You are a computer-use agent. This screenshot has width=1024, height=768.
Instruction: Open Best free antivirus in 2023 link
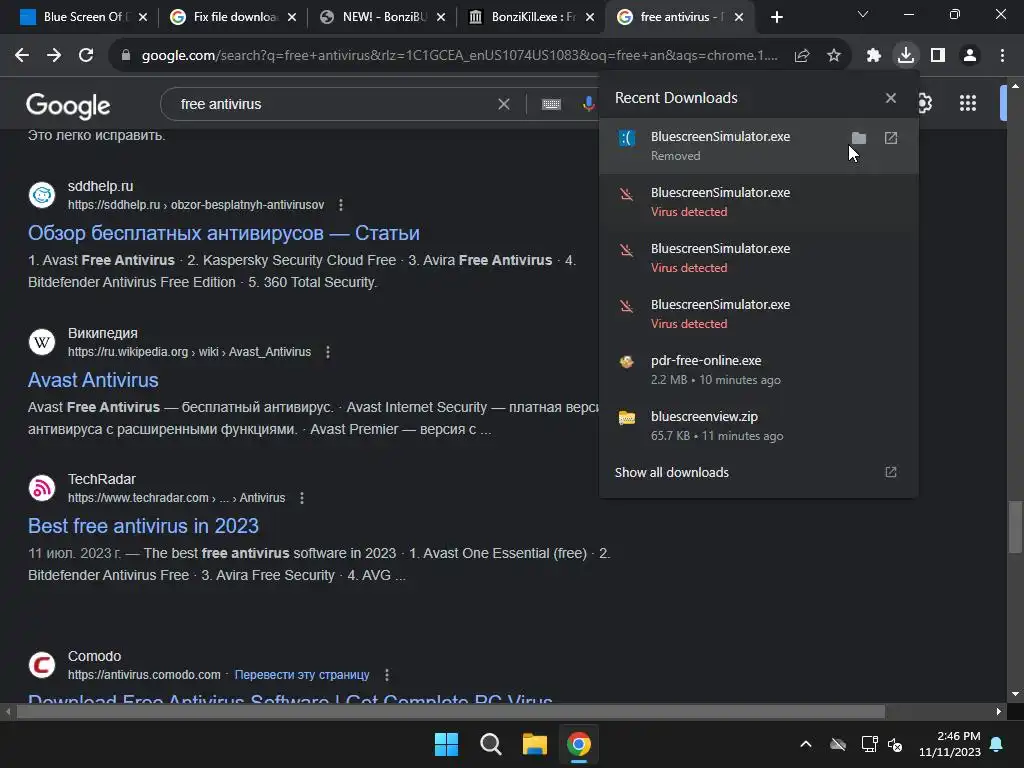tap(143, 526)
